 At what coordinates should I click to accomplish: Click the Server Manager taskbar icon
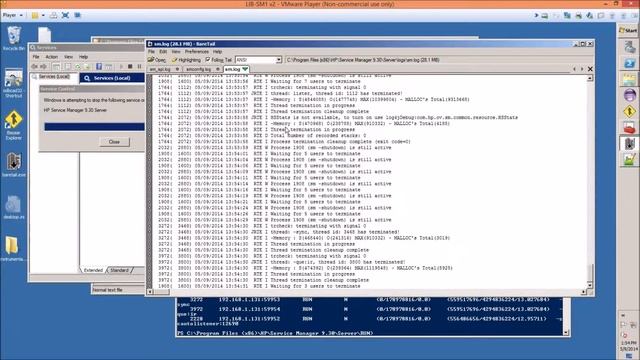[629, 47]
